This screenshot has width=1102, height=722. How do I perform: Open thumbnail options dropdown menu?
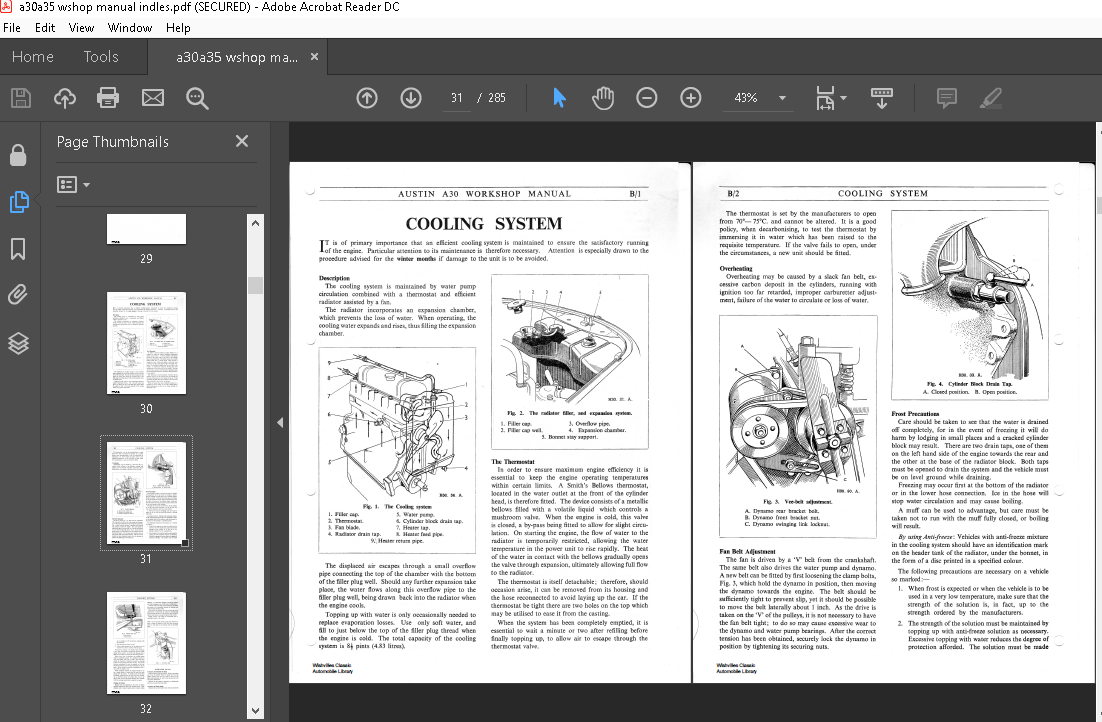[74, 185]
